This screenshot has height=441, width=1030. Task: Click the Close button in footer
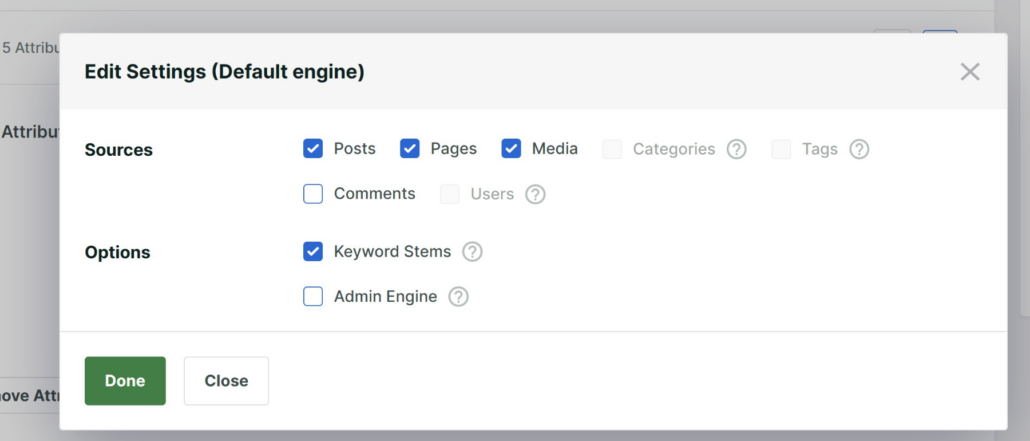tap(226, 381)
